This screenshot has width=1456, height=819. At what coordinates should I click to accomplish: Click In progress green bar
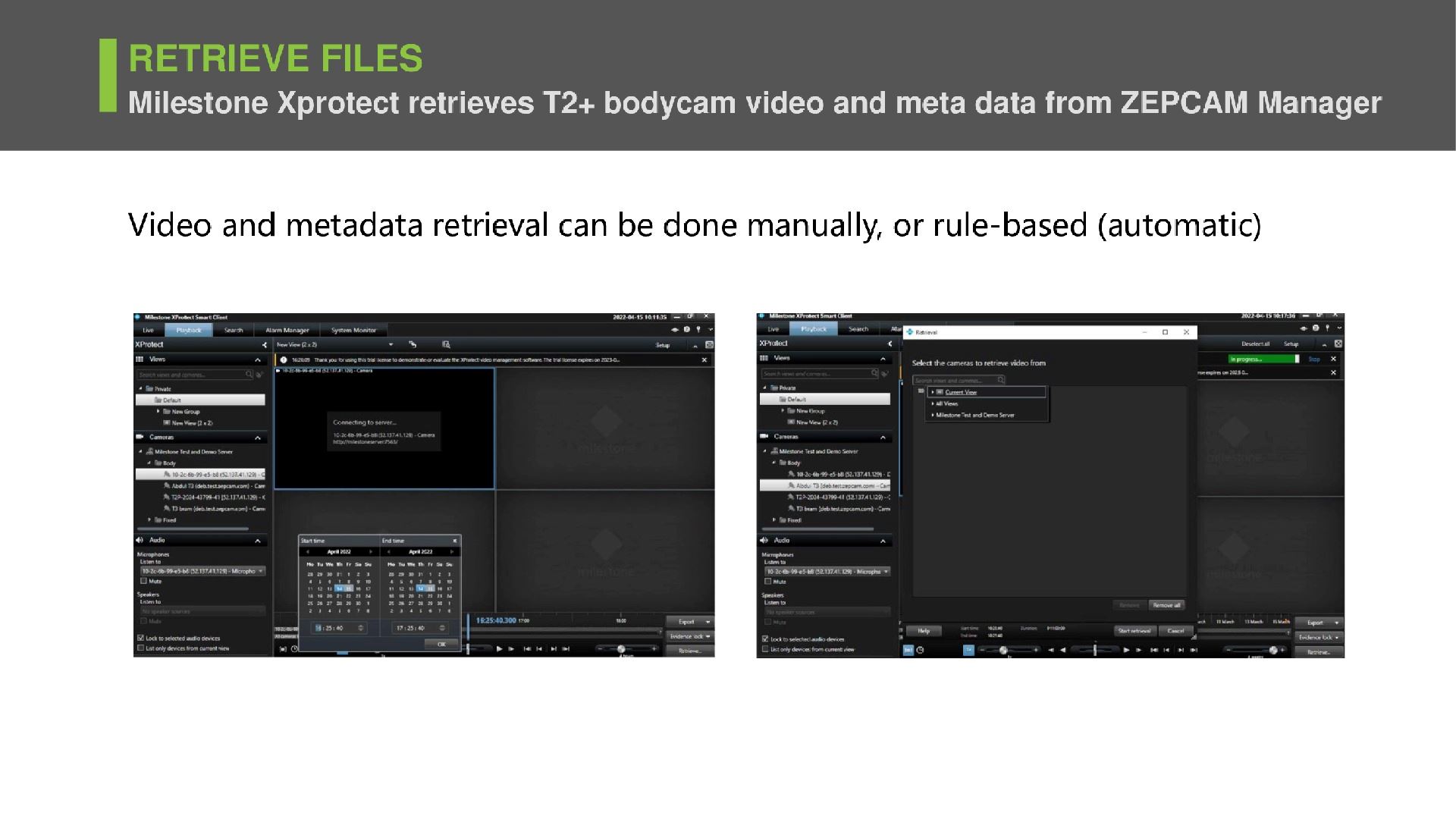[1263, 359]
